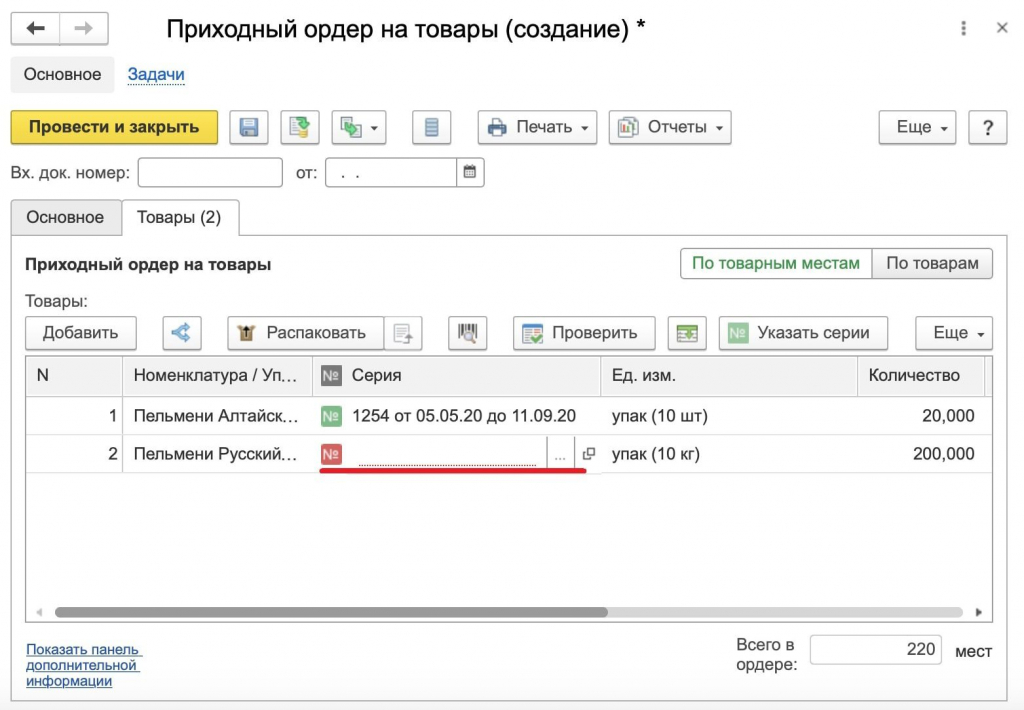1024x710 pixels.
Task: Focus the Вх. док. номер field
Action: 210,172
